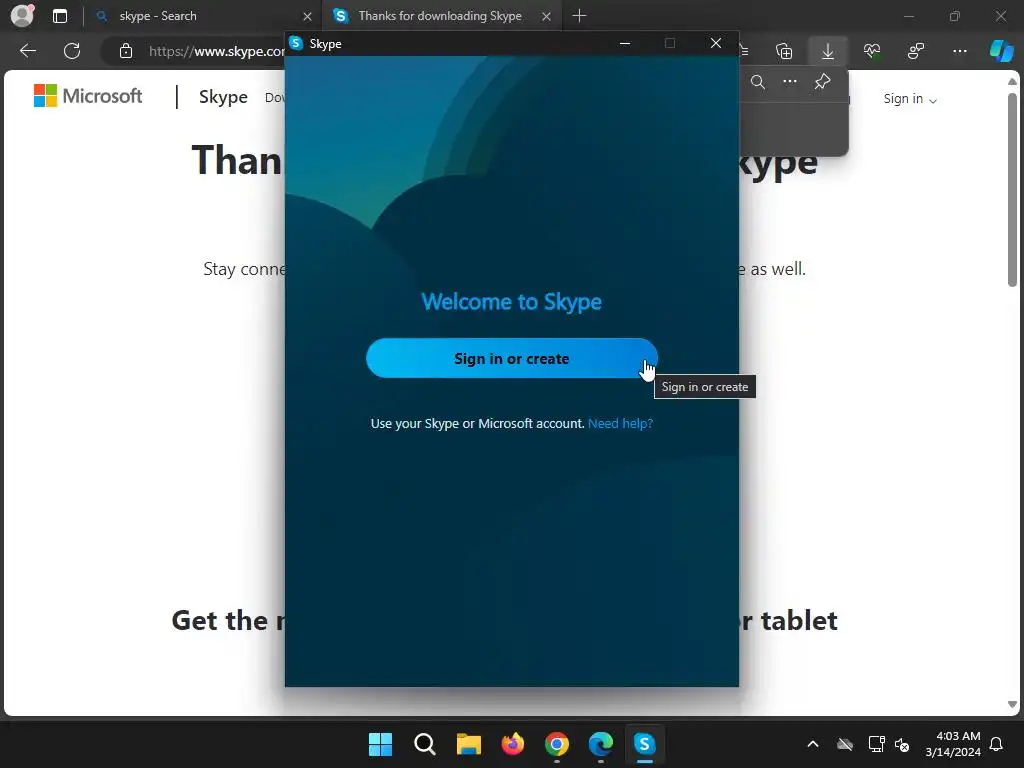Open the notifications bell in taskbar
Screen dimensions: 1024x768
pyautogui.click(x=997, y=744)
